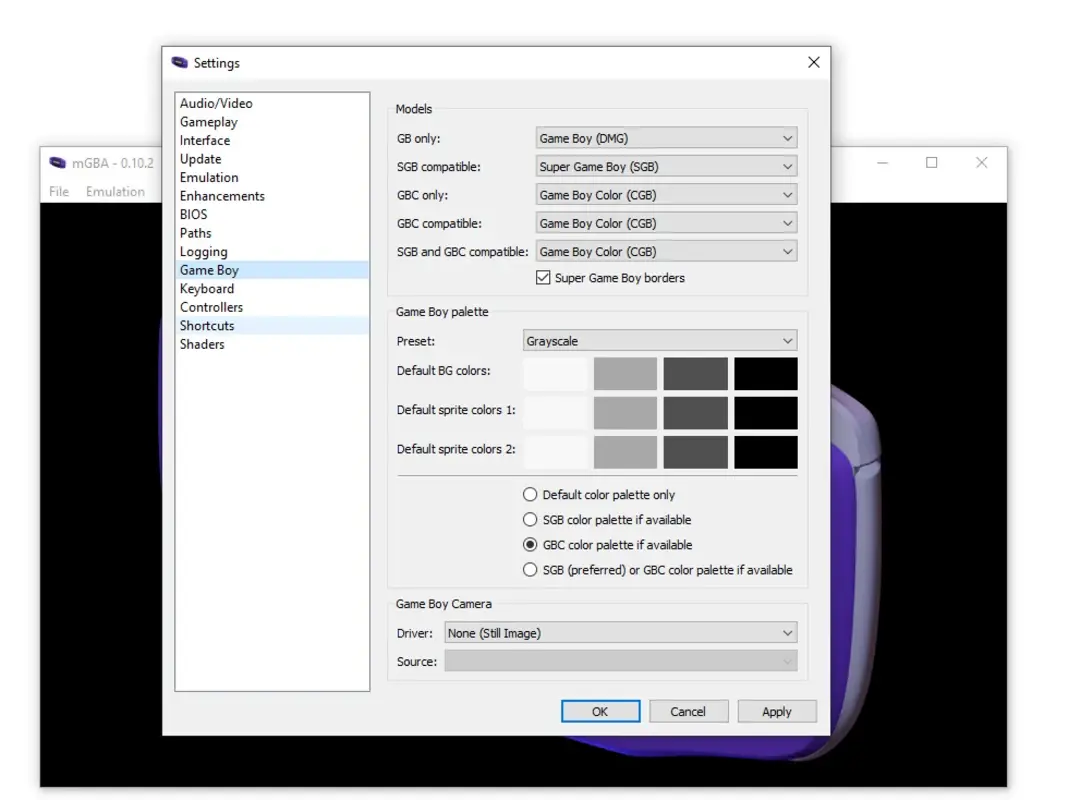Select the Shaders settings category

click(202, 344)
